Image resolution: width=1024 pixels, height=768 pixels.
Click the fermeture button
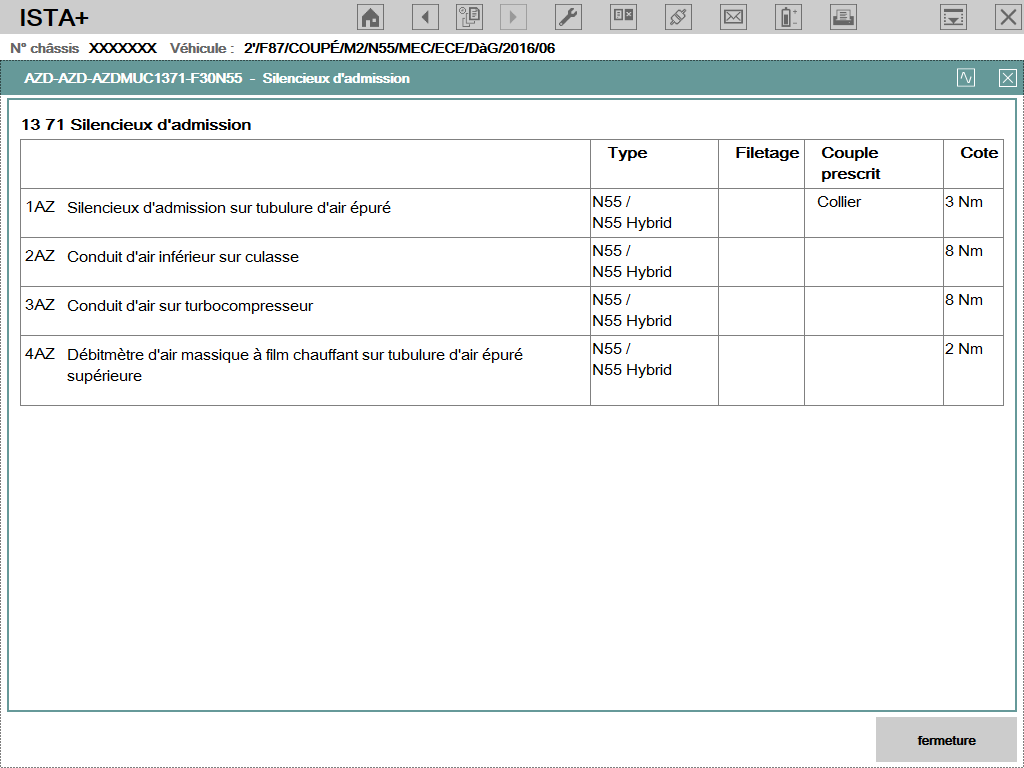point(946,740)
